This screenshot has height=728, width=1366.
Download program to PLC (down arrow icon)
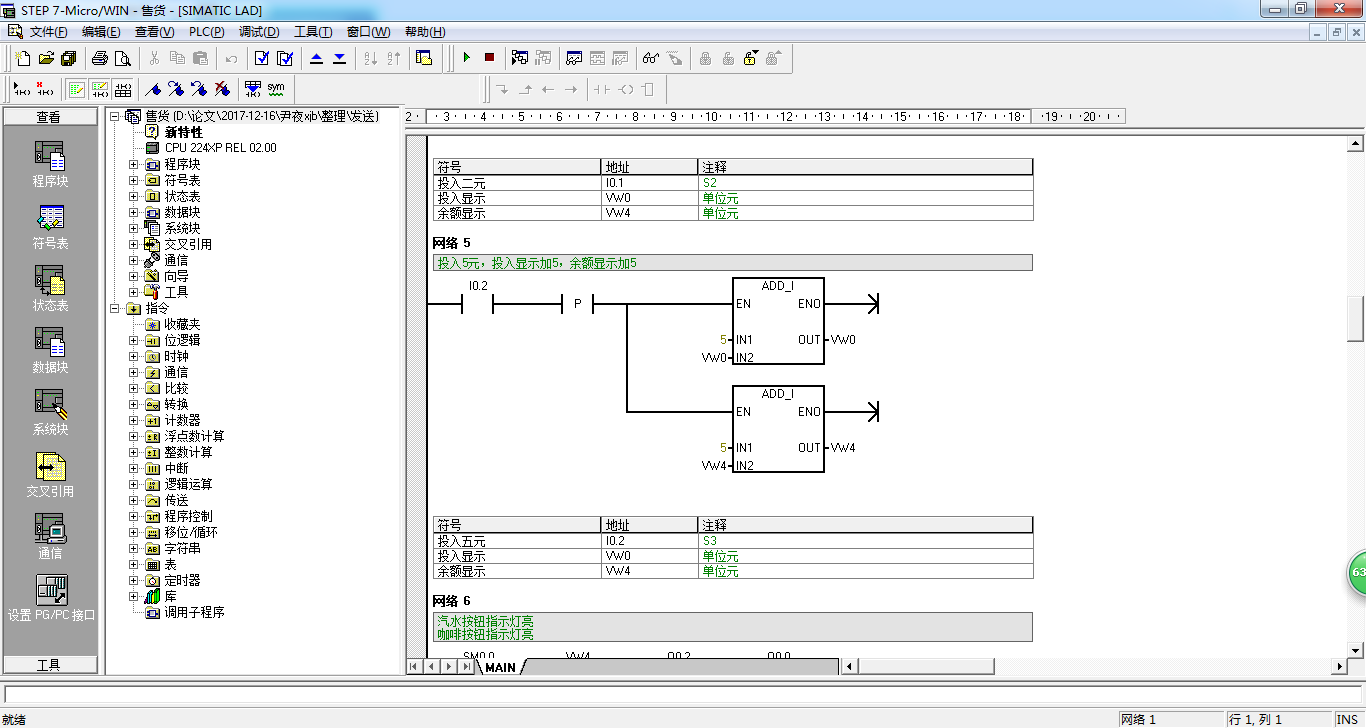[340, 58]
